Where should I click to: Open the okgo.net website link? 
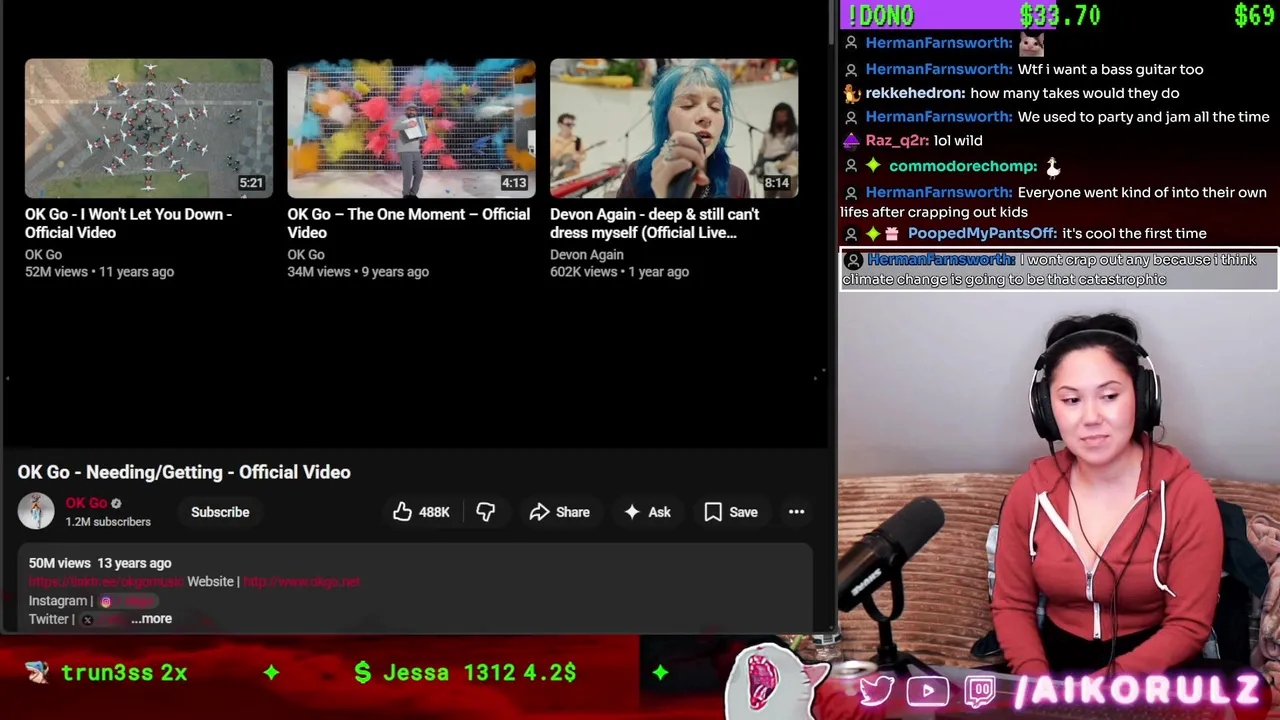tap(301, 582)
